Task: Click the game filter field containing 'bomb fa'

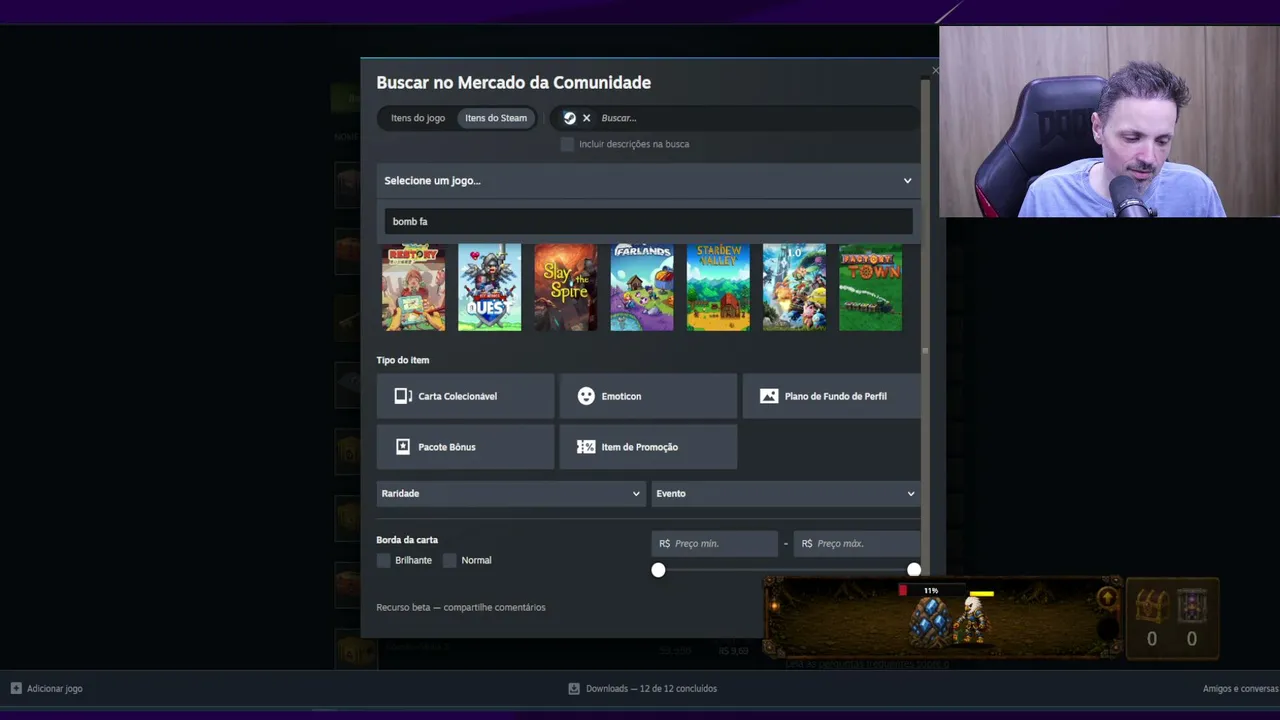Action: pos(648,222)
